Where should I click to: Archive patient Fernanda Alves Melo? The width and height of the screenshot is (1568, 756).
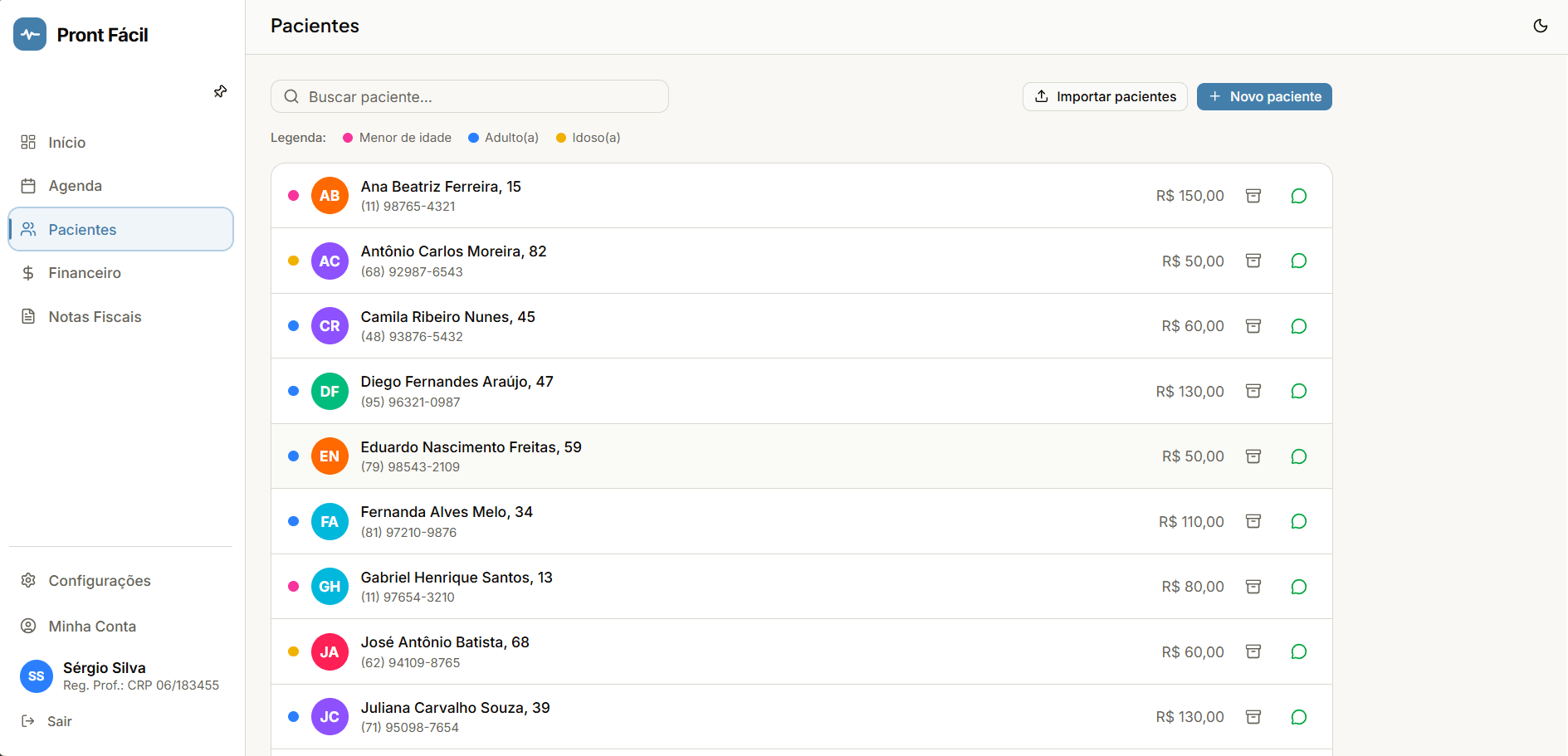(x=1253, y=521)
